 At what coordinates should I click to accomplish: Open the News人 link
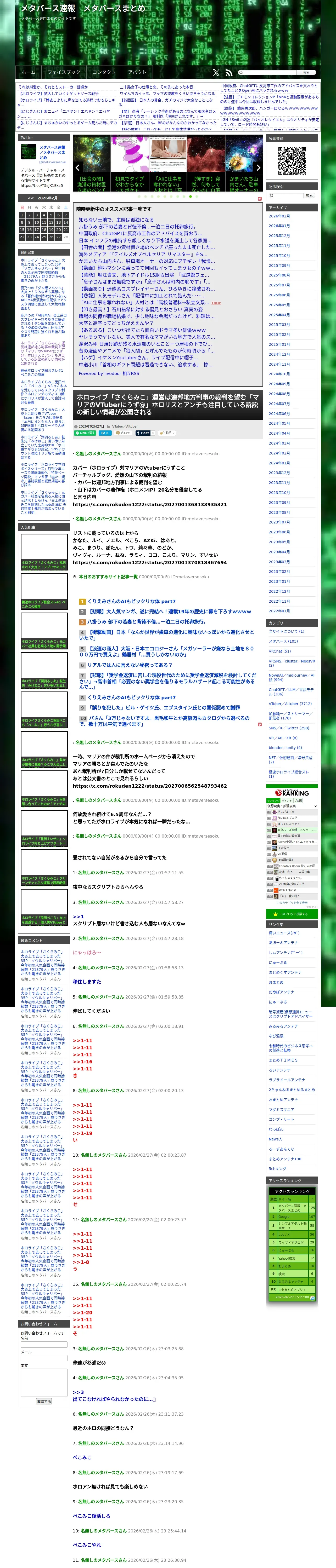276,1139
